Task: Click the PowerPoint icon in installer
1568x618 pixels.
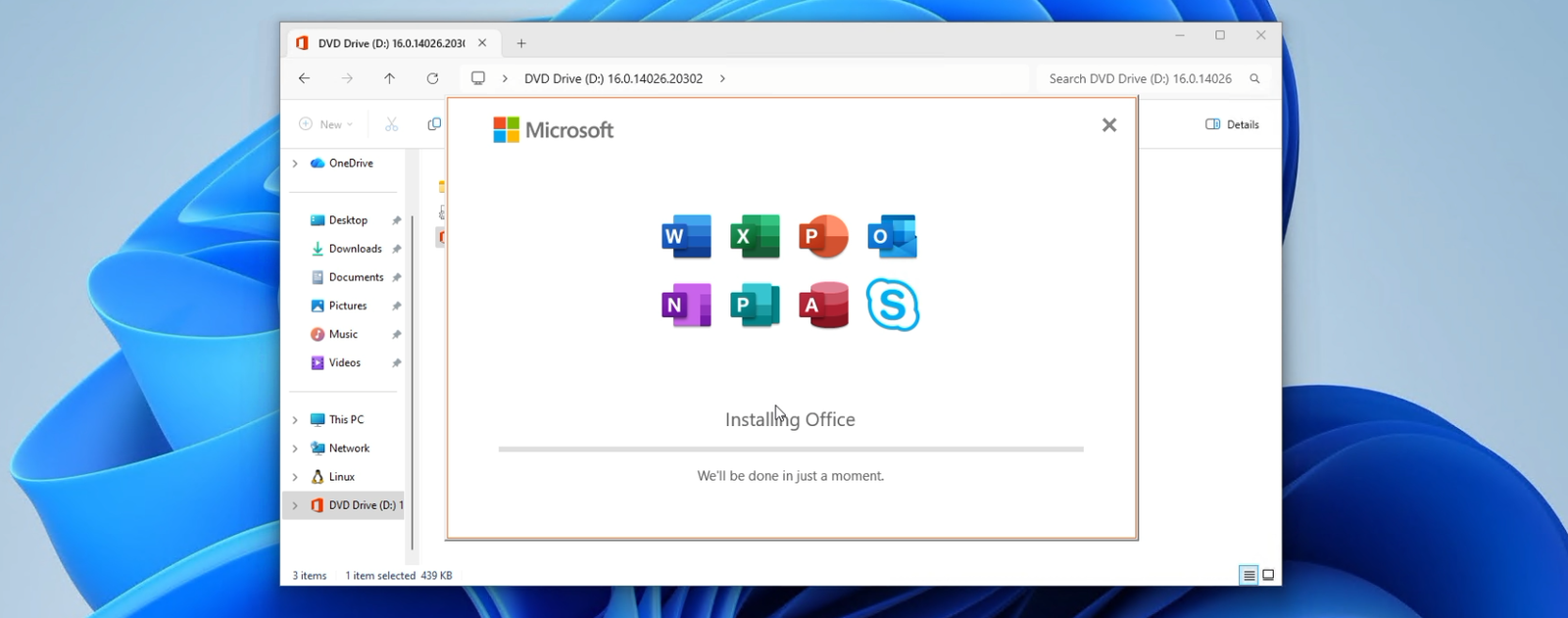Action: (823, 236)
